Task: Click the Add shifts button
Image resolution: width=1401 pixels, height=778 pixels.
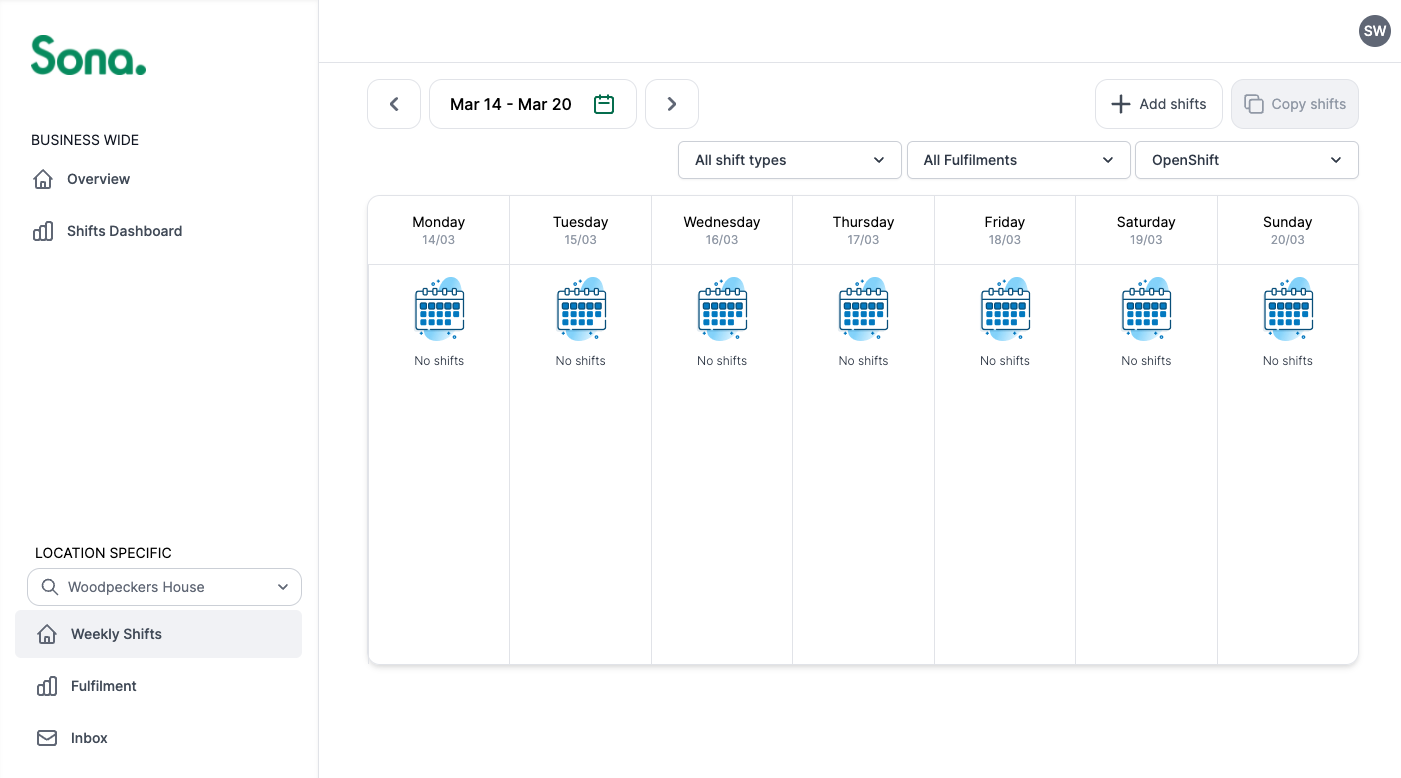Action: [1159, 104]
